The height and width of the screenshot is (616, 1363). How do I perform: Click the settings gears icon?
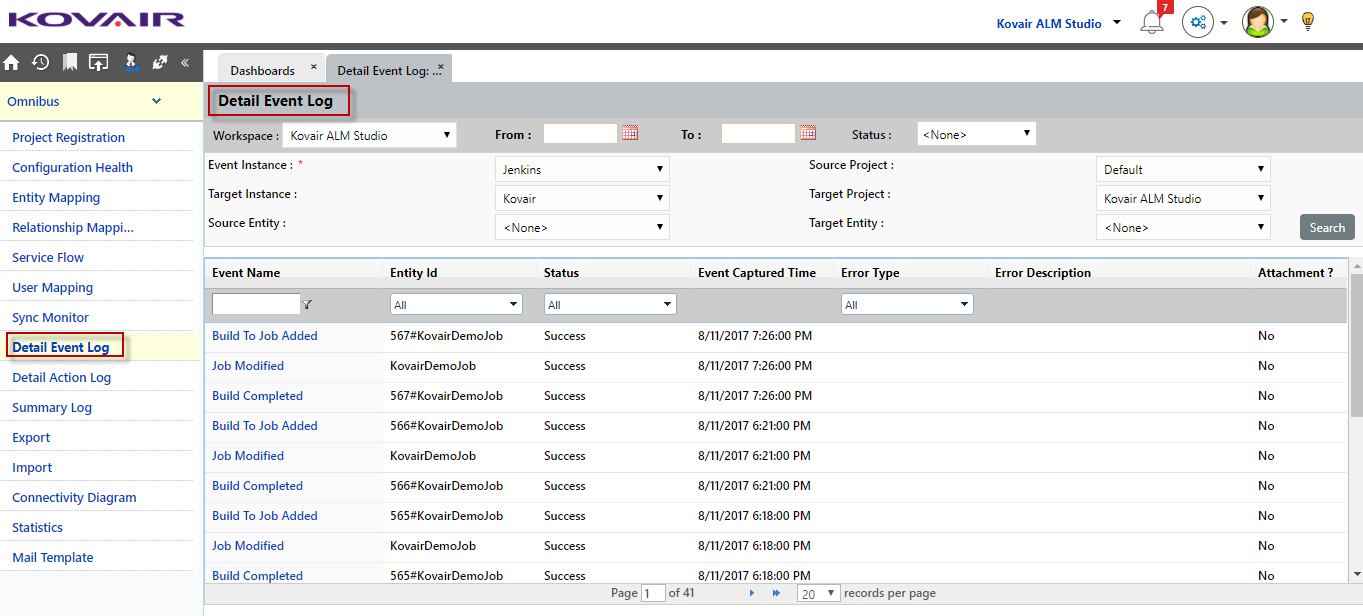coord(1197,22)
